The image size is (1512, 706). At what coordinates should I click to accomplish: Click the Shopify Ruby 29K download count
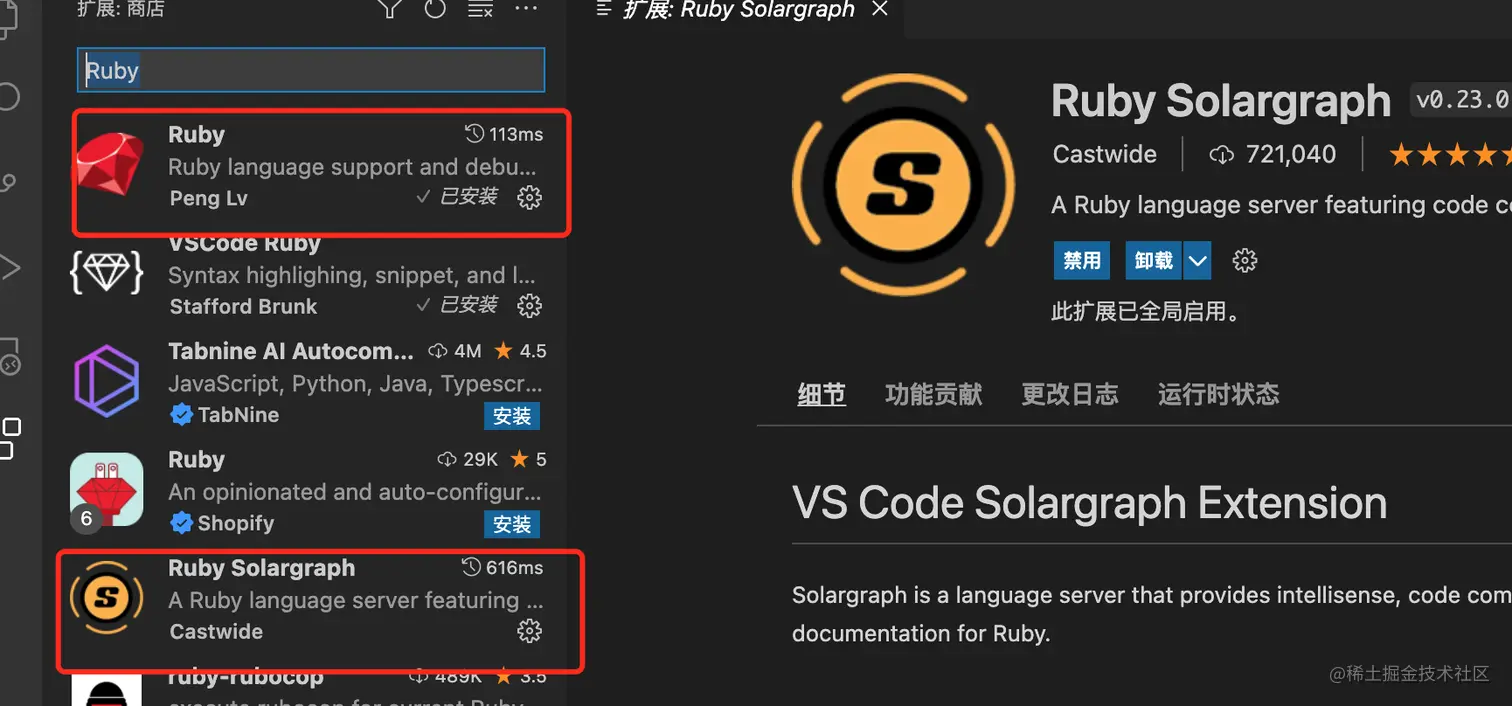(x=468, y=459)
